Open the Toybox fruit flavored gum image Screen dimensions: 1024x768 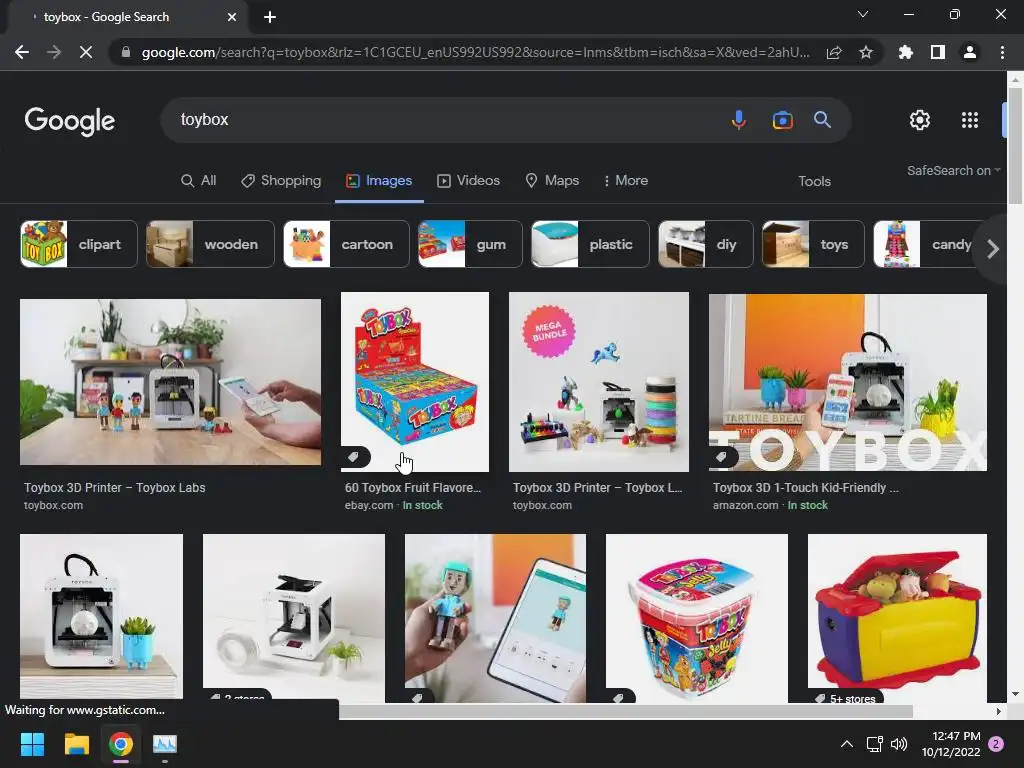click(x=415, y=382)
